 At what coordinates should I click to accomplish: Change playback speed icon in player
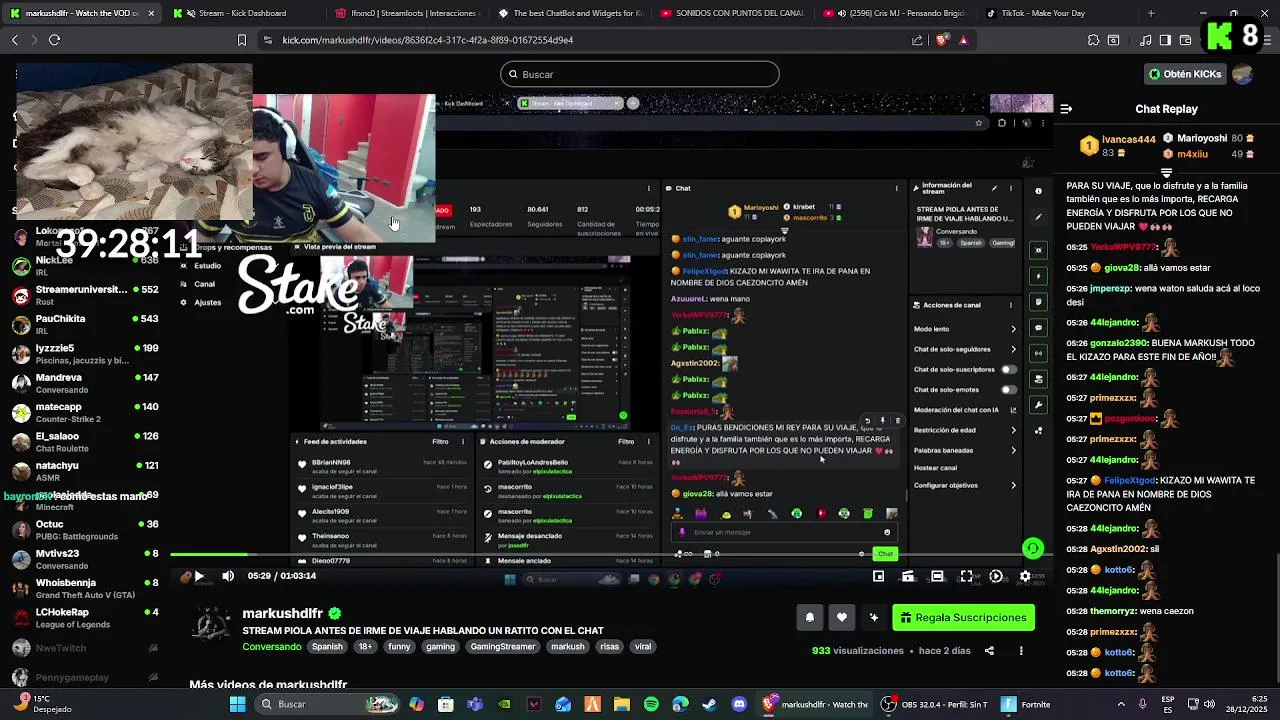point(996,576)
